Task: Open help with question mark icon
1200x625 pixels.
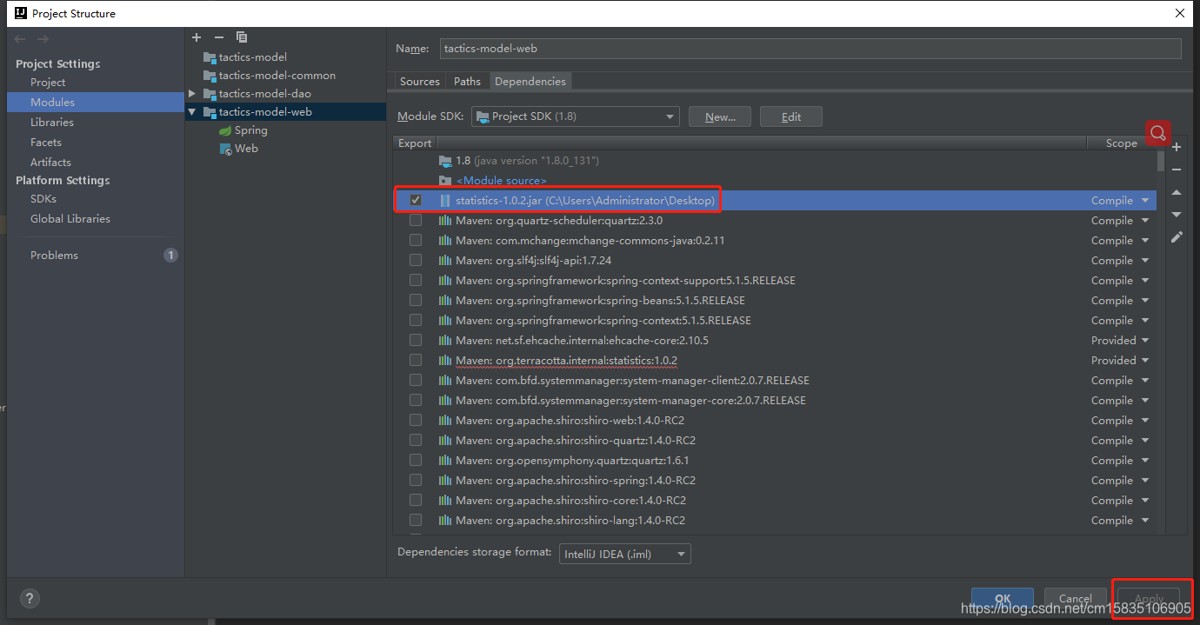Action: pyautogui.click(x=29, y=599)
